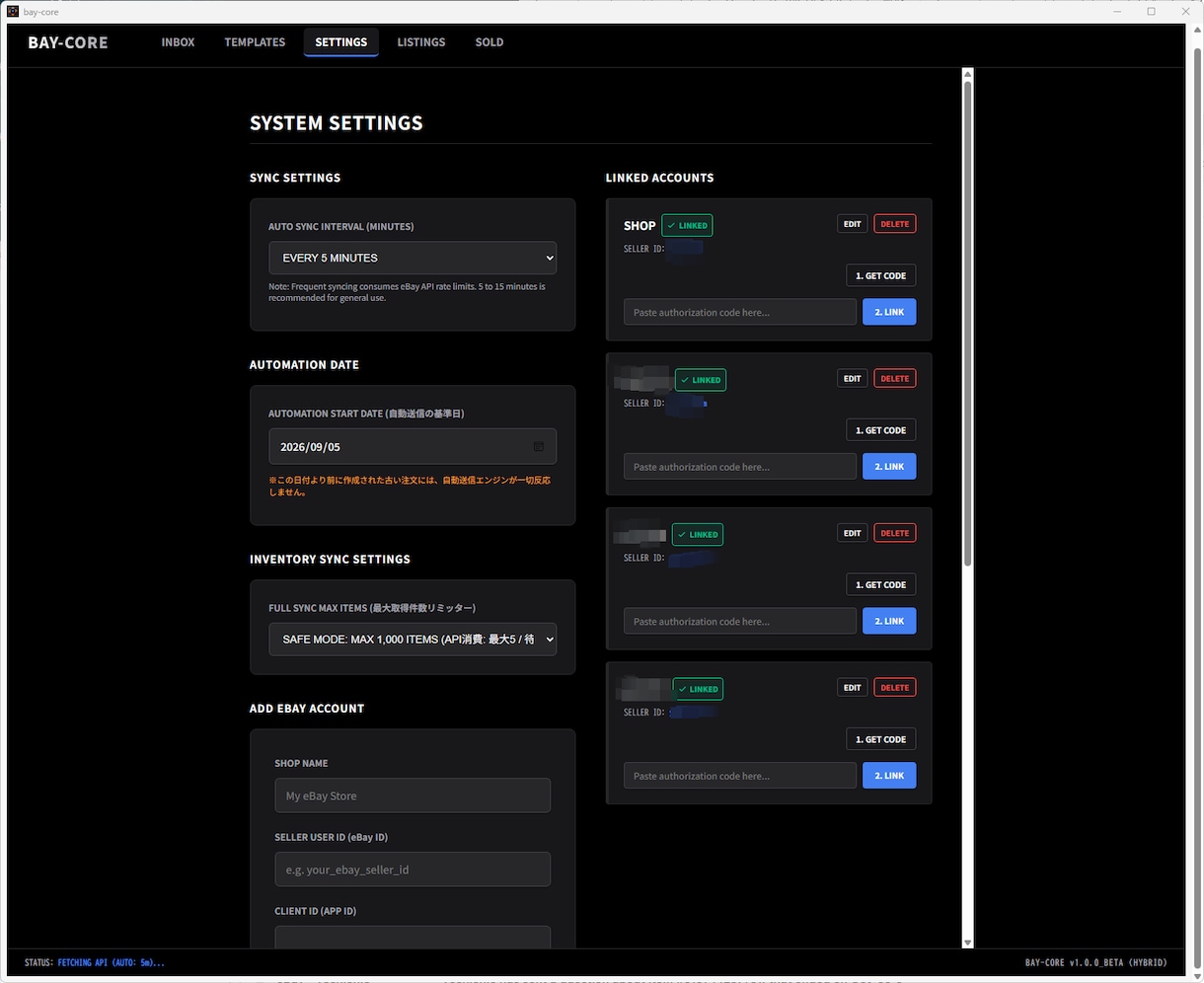Focus the Seller User ID input

click(x=413, y=870)
